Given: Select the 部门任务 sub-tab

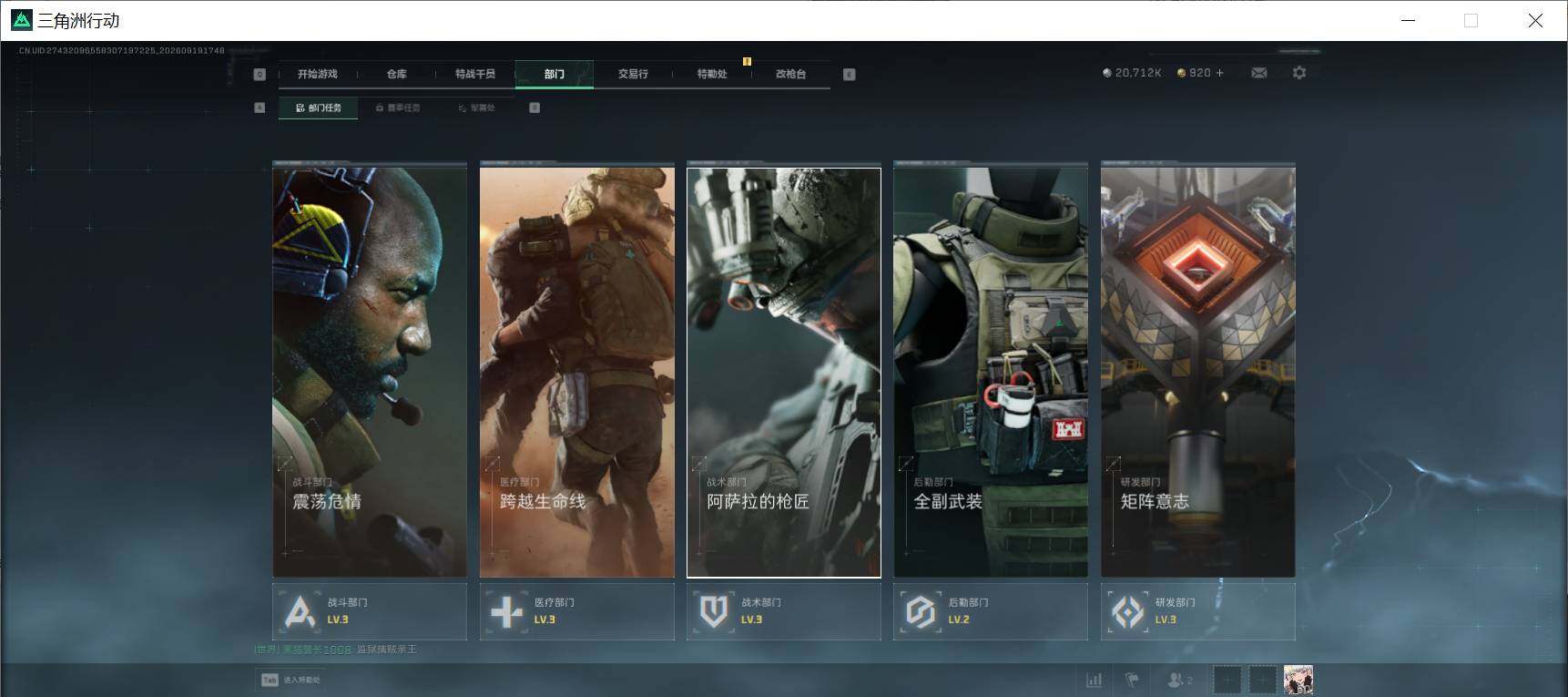Looking at the screenshot, I should (x=318, y=108).
